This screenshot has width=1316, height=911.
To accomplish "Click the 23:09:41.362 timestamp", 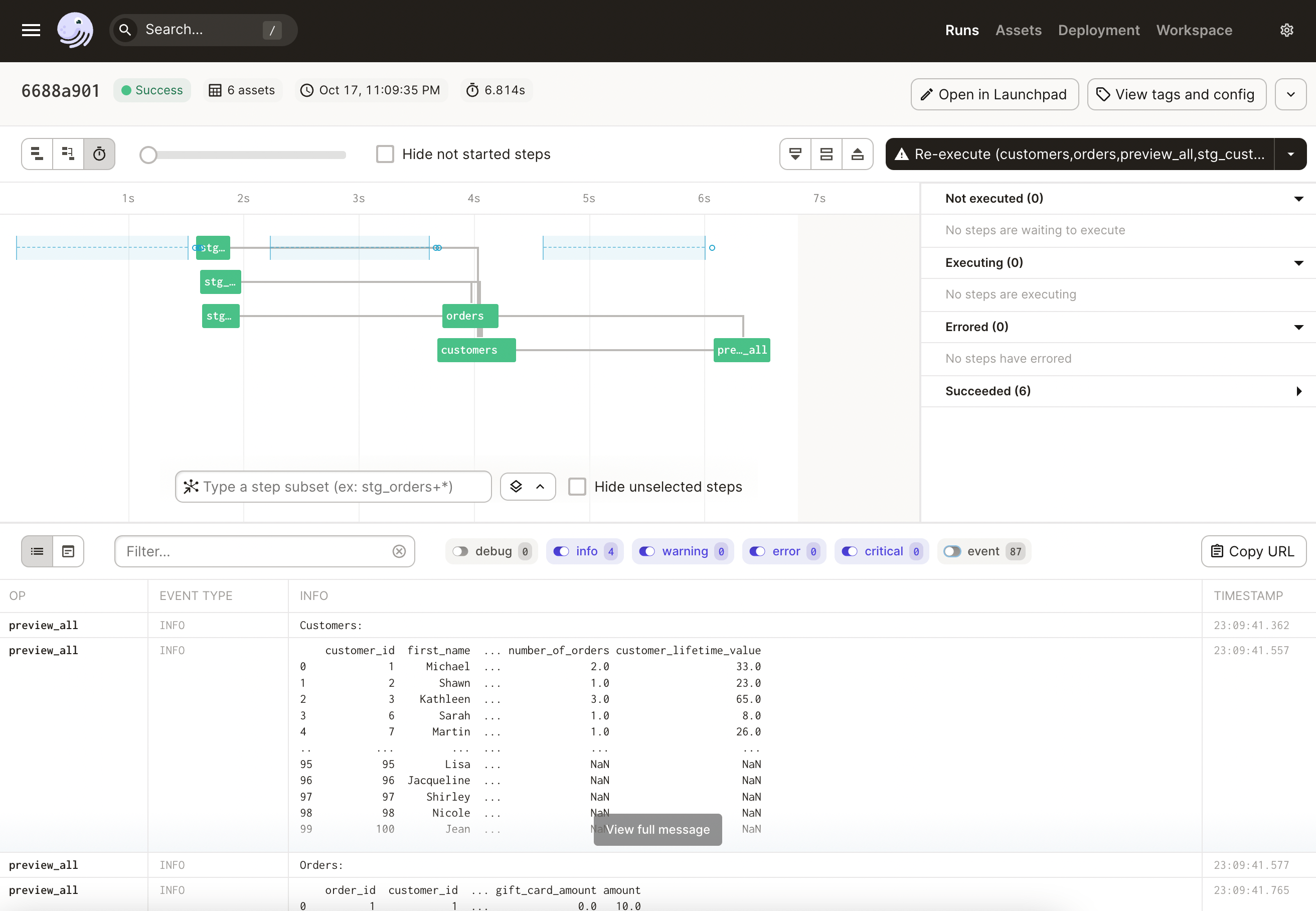I will point(1251,626).
